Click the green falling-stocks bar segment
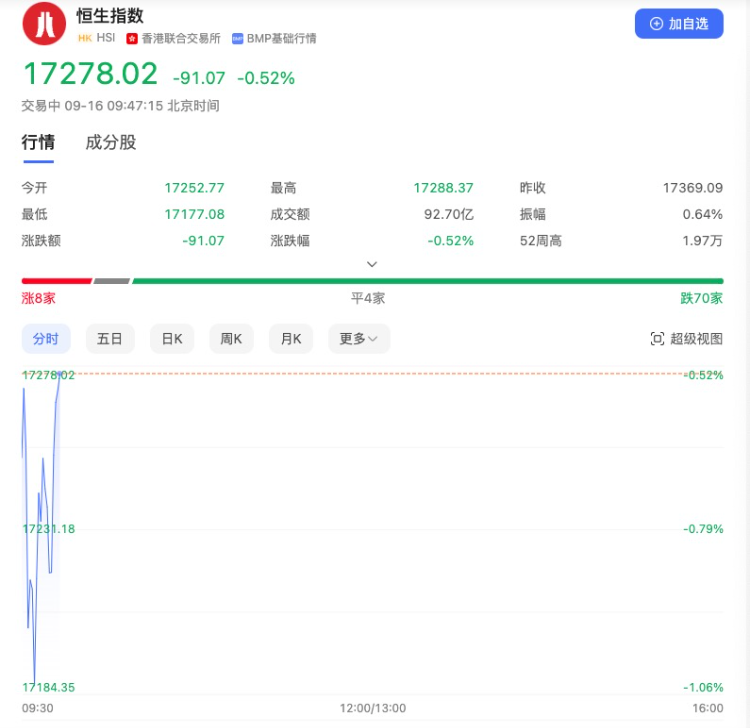Screen dimensions: 750x728 [428, 281]
